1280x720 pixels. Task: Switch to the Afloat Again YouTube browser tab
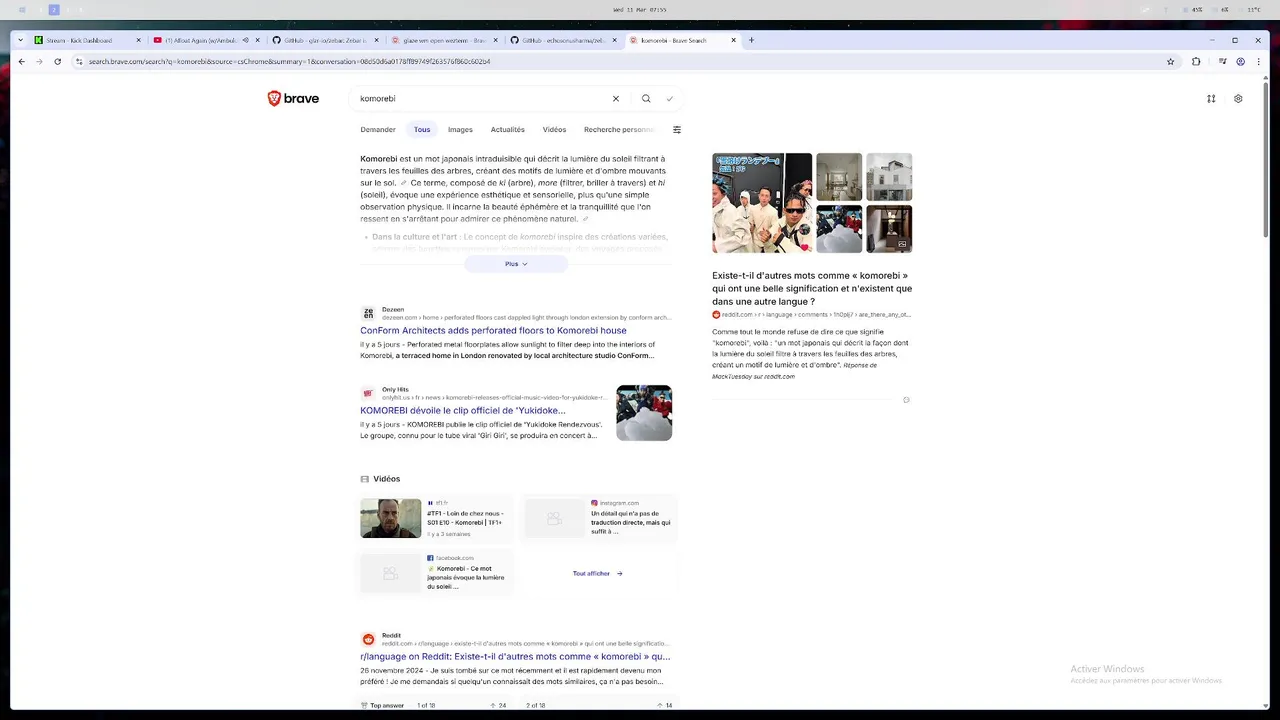(x=206, y=40)
